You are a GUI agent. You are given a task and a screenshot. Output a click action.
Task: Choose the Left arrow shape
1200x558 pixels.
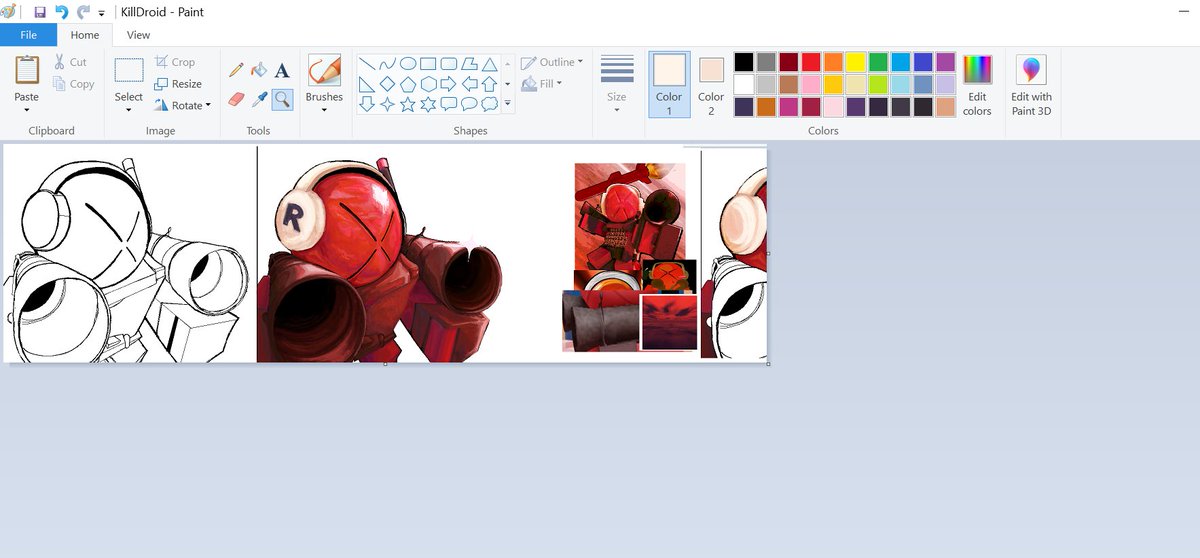click(x=469, y=83)
